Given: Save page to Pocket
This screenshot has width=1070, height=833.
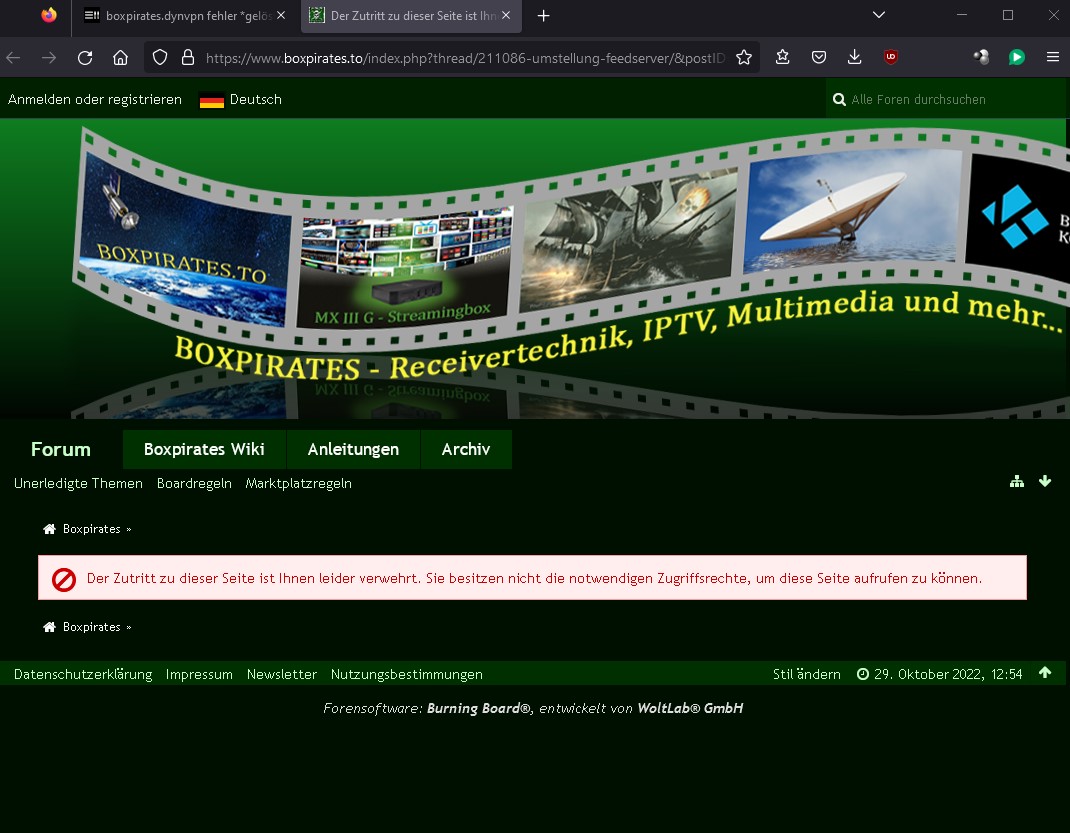Looking at the screenshot, I should click(x=818, y=58).
